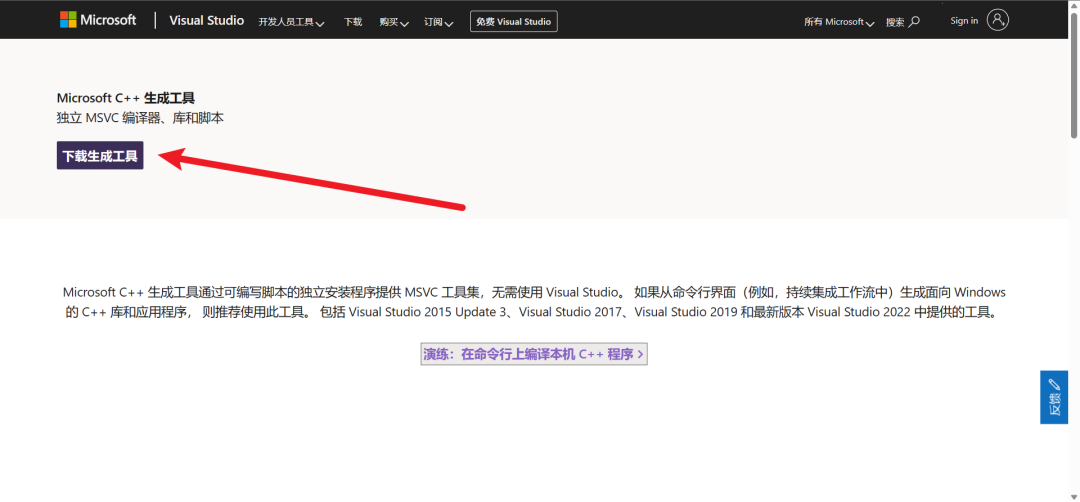This screenshot has height=502, width=1080.
Task: Click the scrollbar down arrow
Action: (x=1074, y=496)
